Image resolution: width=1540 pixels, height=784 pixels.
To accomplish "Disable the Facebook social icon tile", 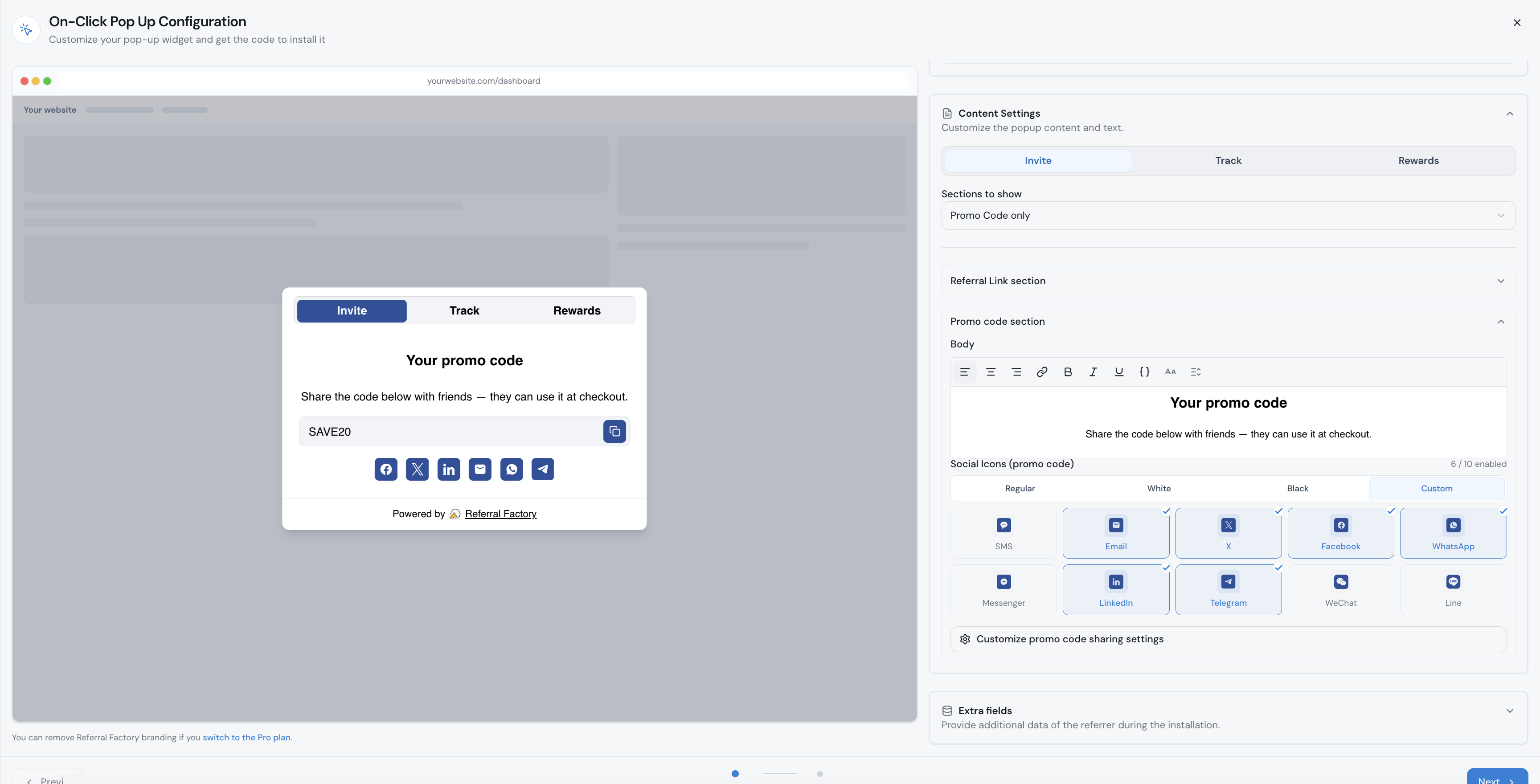I will click(x=1341, y=533).
